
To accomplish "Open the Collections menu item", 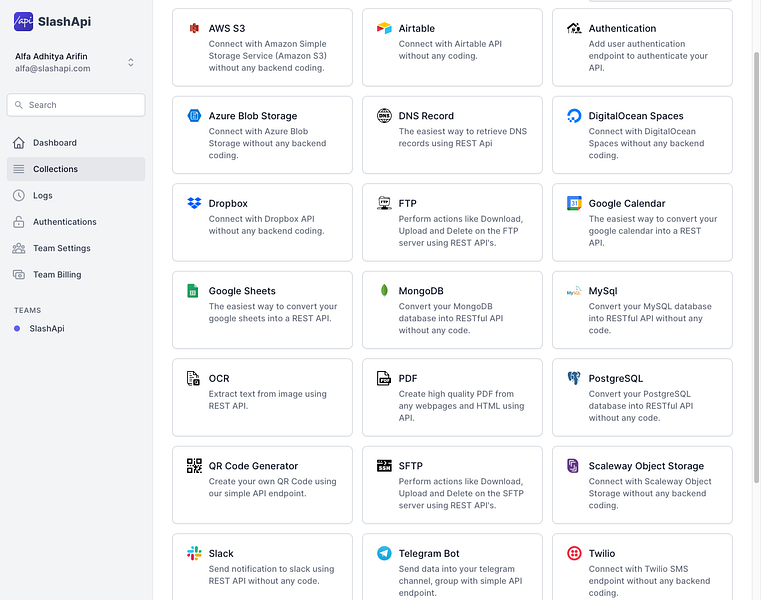I will 76,169.
